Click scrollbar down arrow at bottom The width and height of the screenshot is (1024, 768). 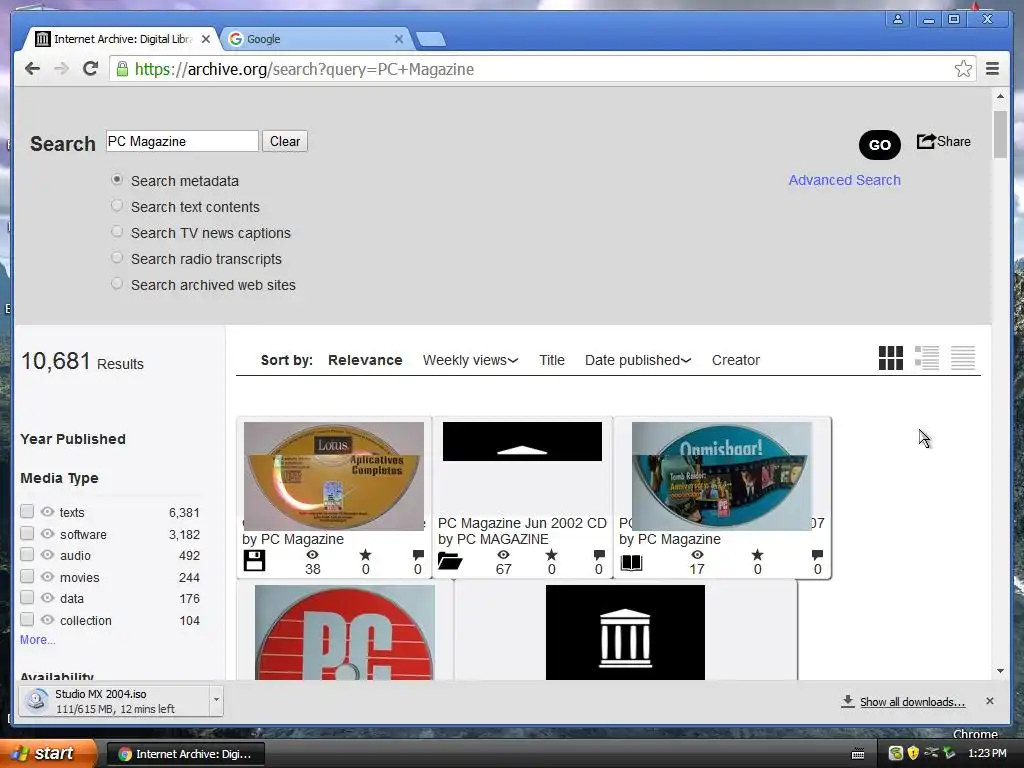coord(1000,671)
